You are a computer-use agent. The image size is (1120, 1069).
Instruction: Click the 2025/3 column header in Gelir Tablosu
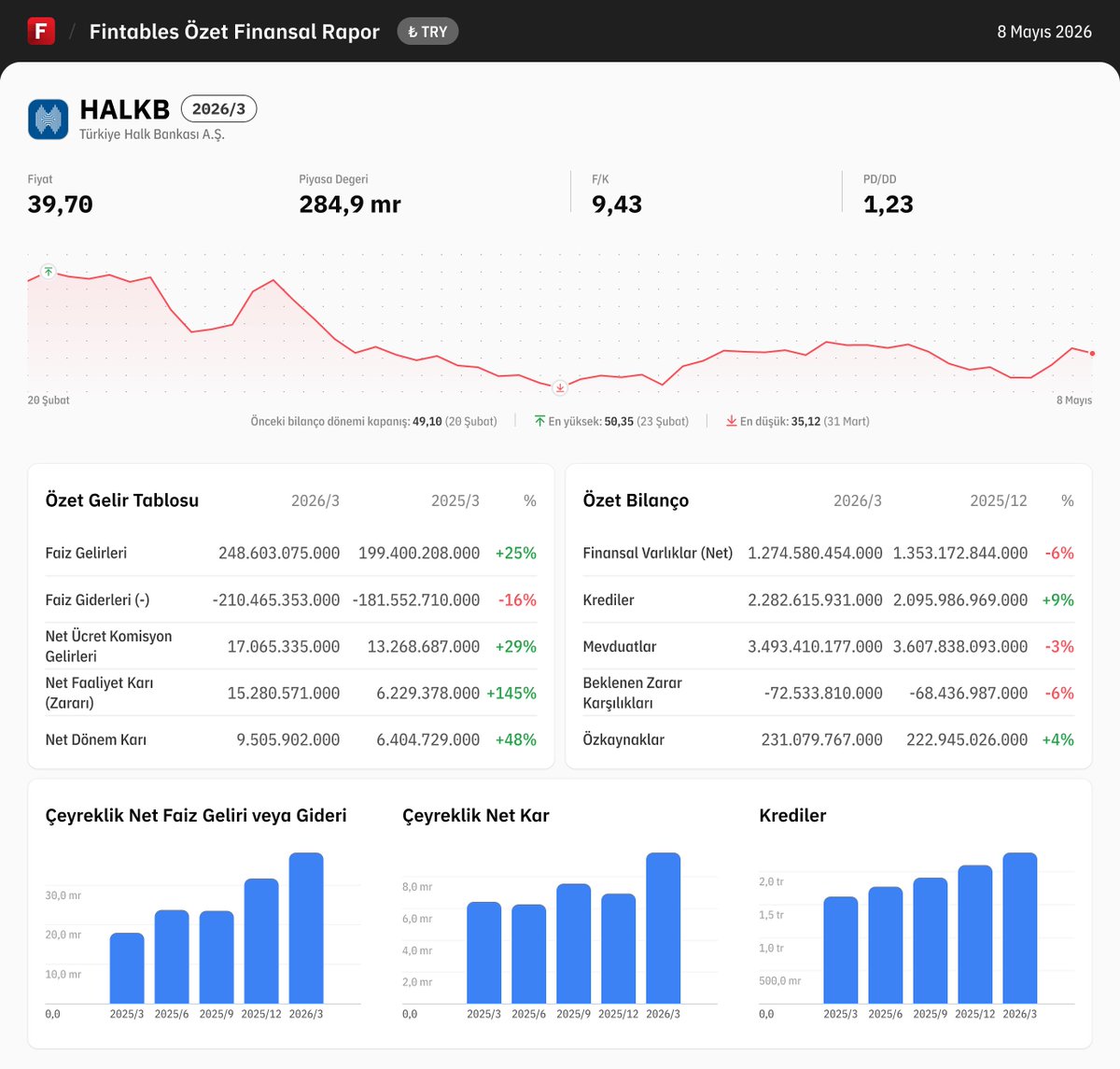[x=455, y=500]
